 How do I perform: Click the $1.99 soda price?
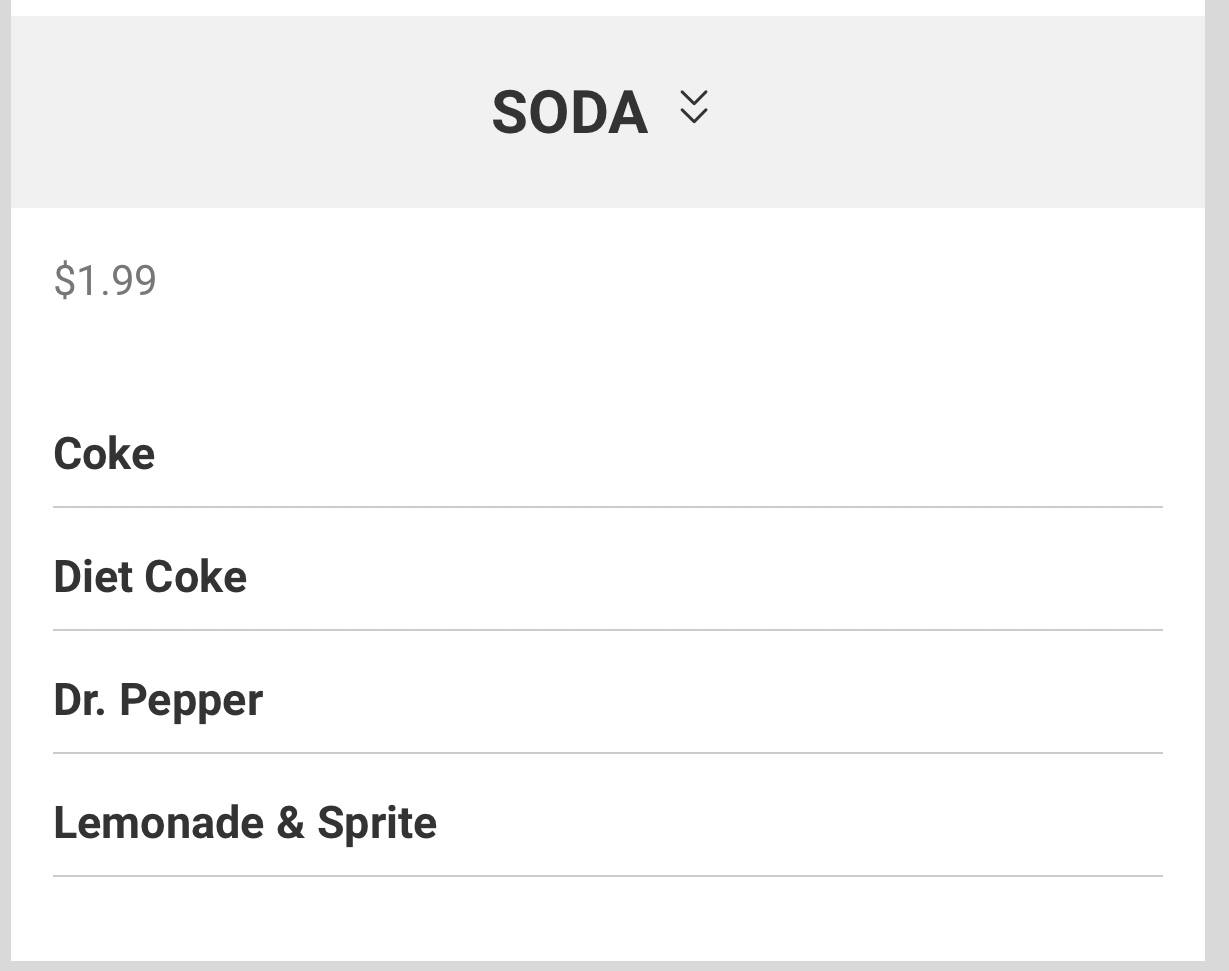[x=105, y=280]
